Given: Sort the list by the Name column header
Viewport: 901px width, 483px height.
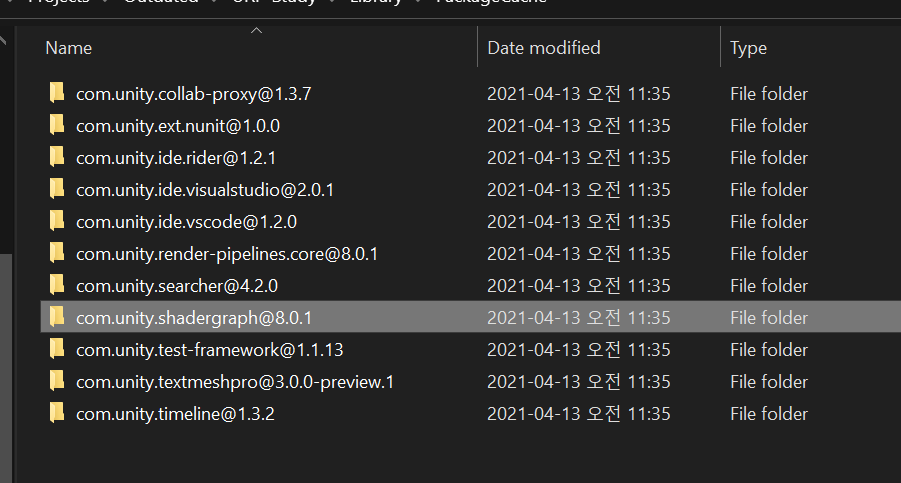Looking at the screenshot, I should (68, 48).
